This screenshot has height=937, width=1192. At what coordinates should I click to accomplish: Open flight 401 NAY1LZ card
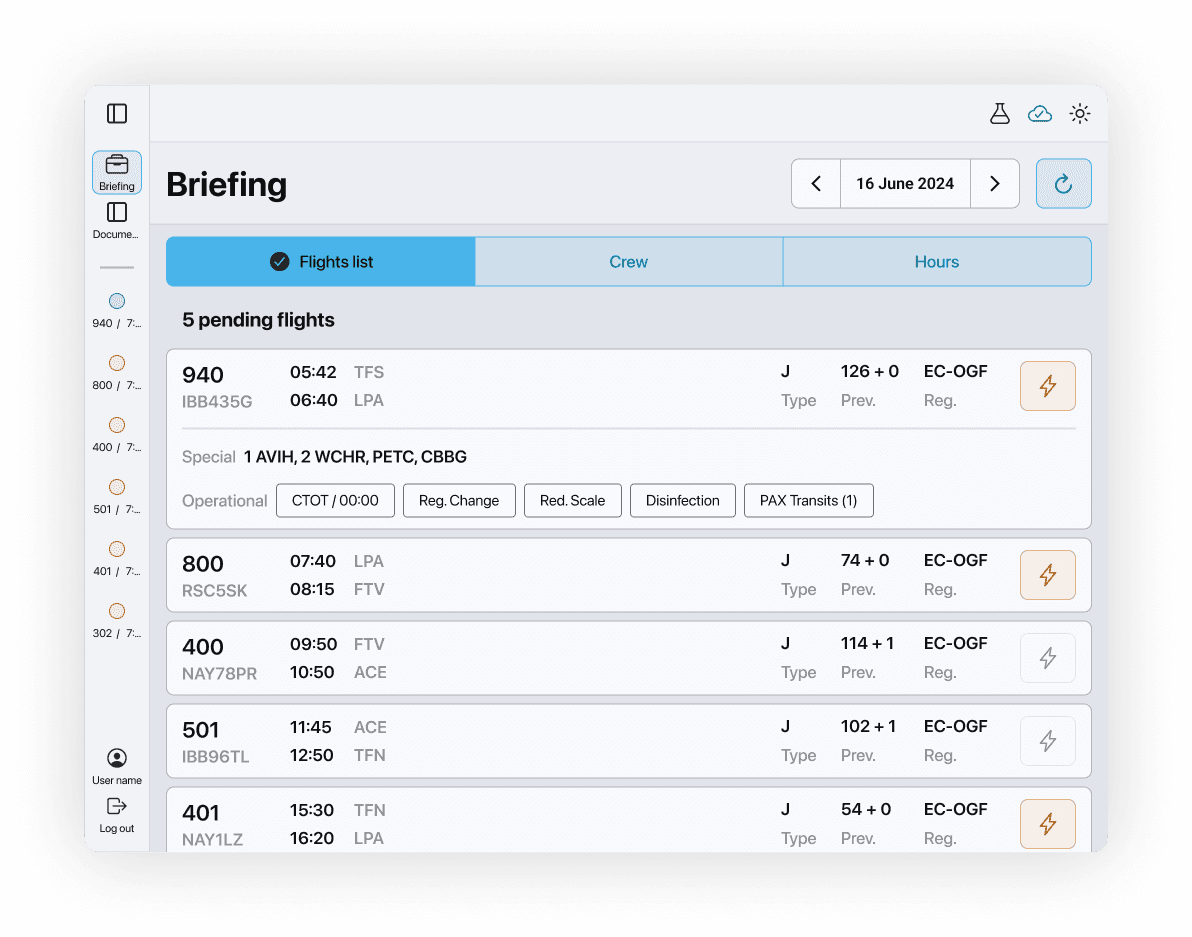pyautogui.click(x=629, y=820)
